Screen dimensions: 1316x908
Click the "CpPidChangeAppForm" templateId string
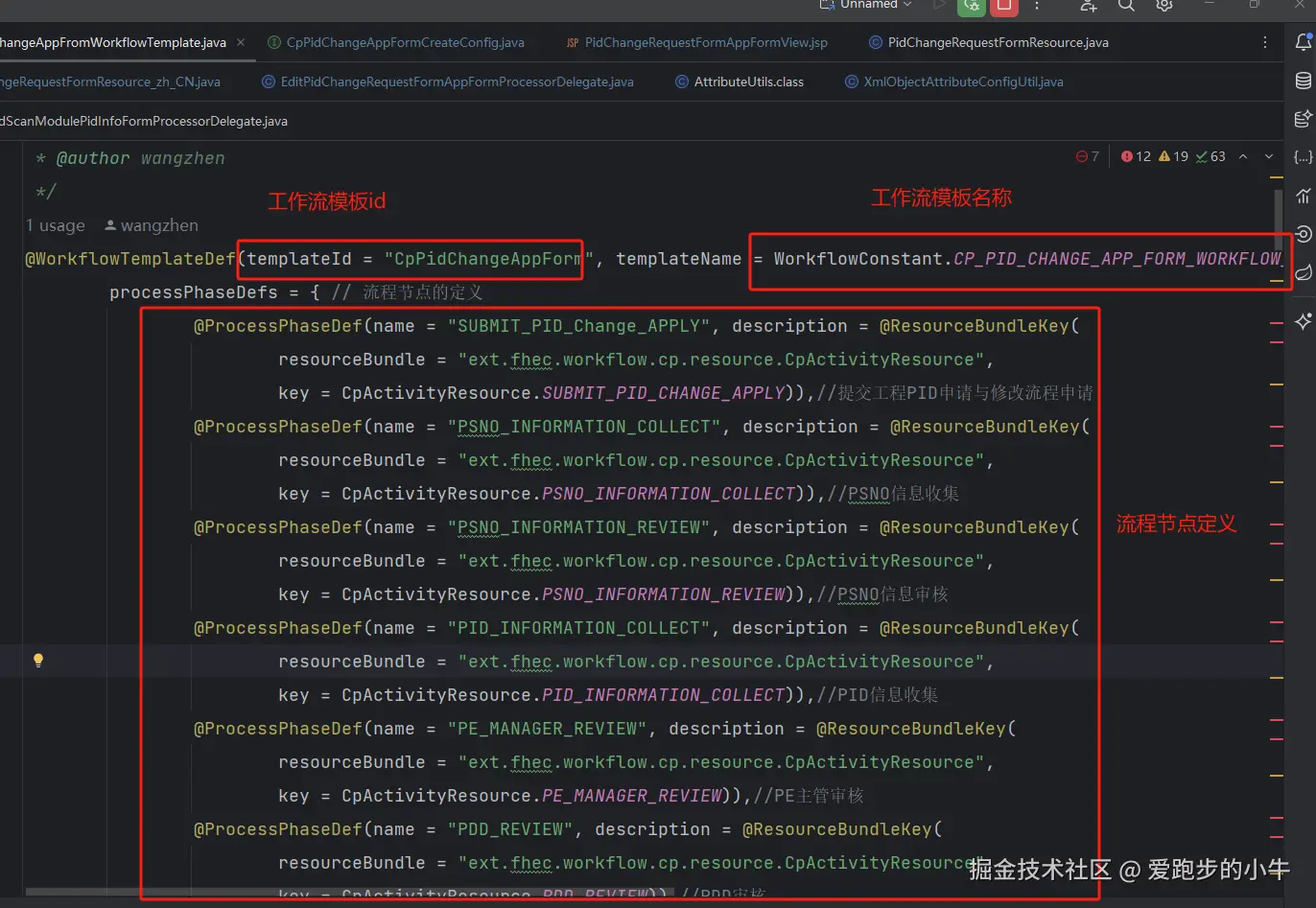coord(487,259)
